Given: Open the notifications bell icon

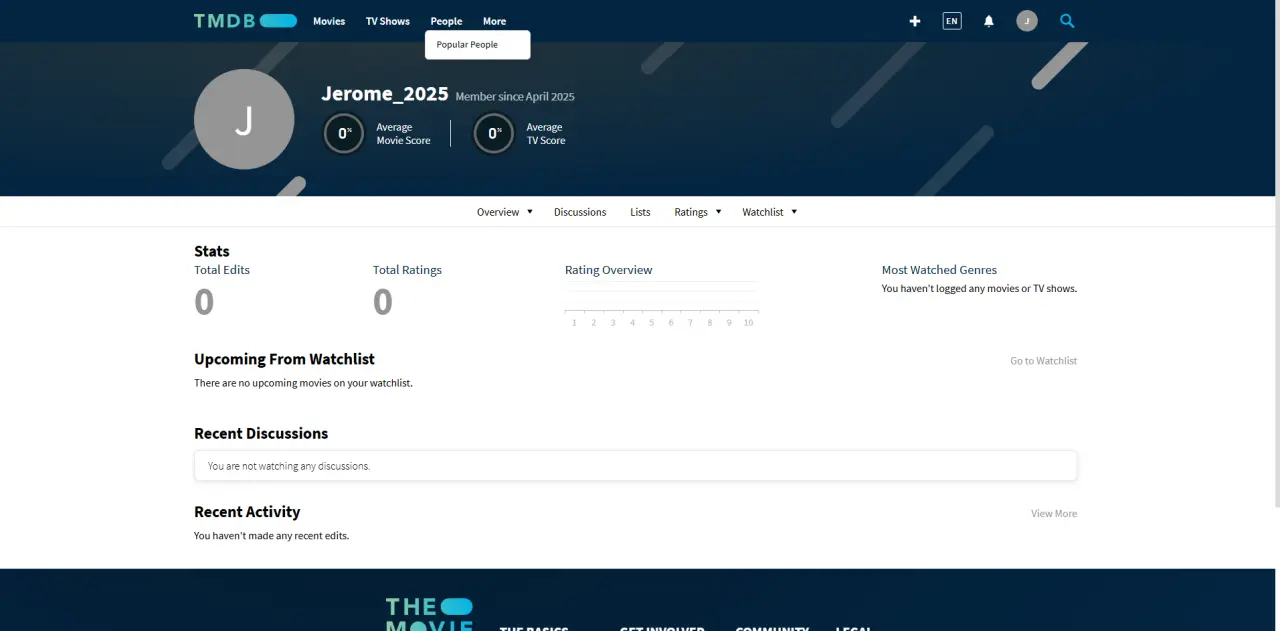Looking at the screenshot, I should [989, 21].
